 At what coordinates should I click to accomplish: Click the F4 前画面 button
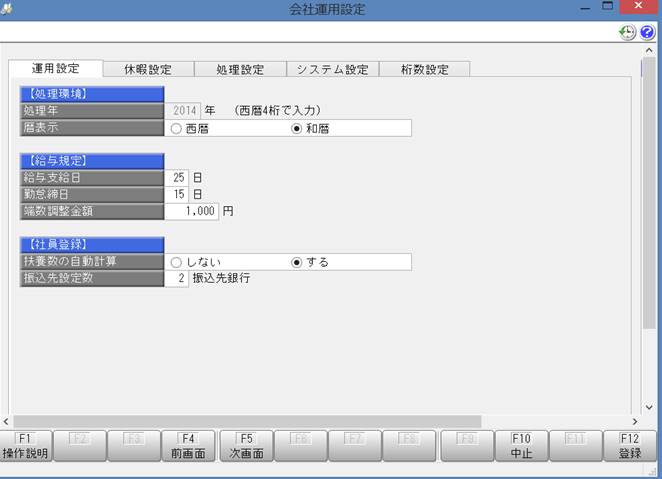(x=188, y=446)
